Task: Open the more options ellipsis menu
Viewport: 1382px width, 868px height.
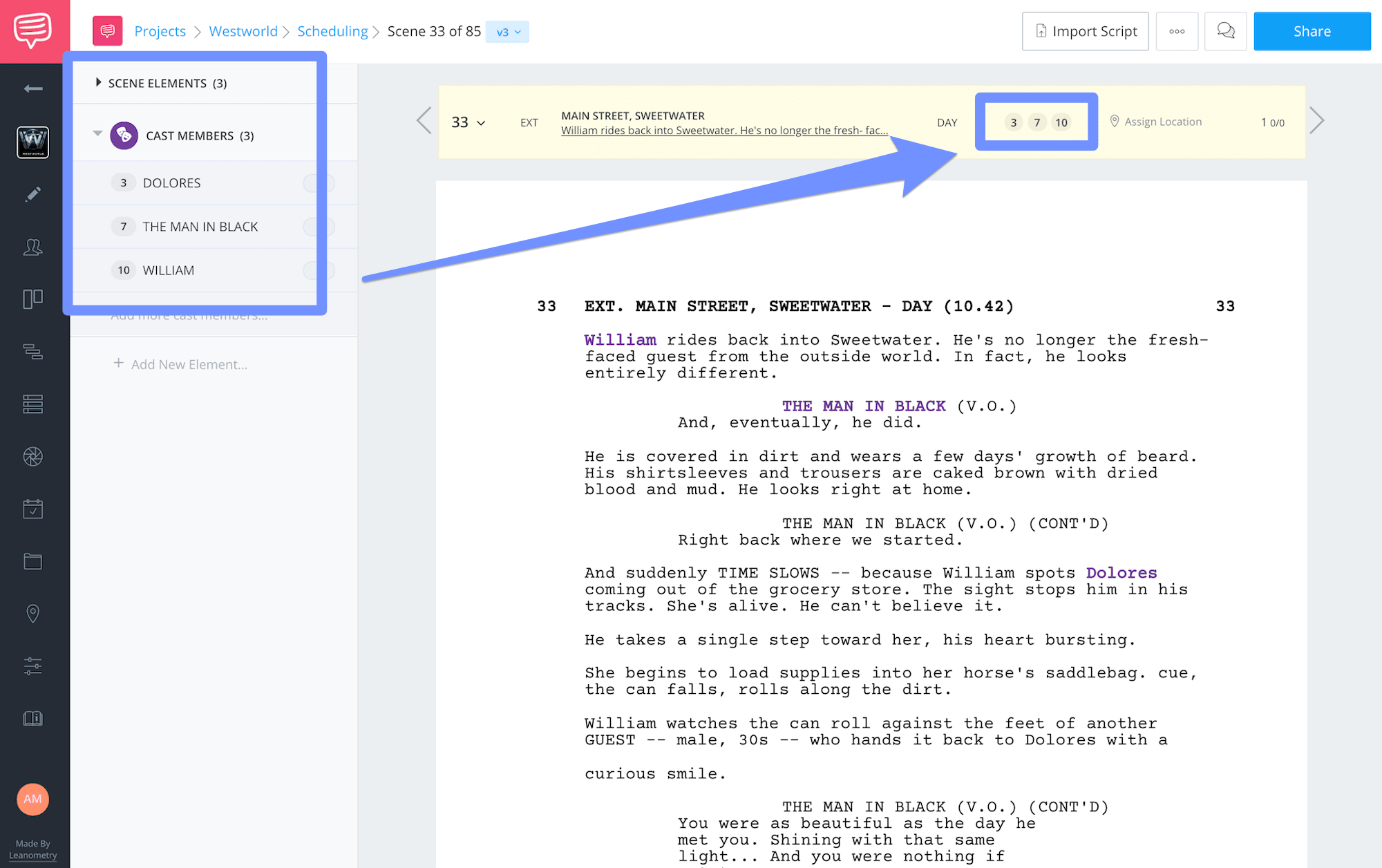Action: (1177, 31)
